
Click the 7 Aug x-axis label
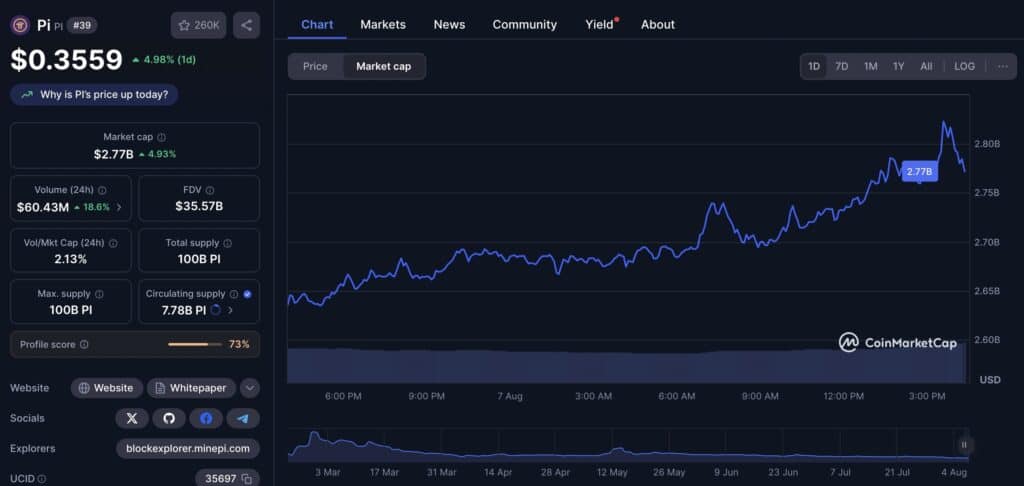510,397
